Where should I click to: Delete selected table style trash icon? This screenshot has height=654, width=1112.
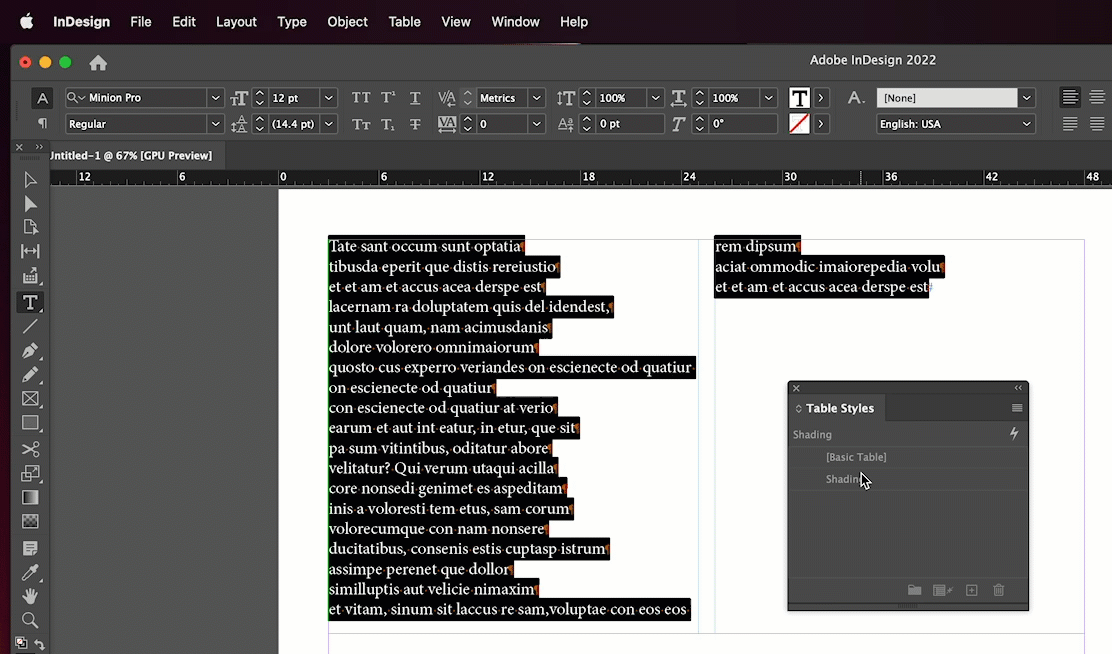999,590
